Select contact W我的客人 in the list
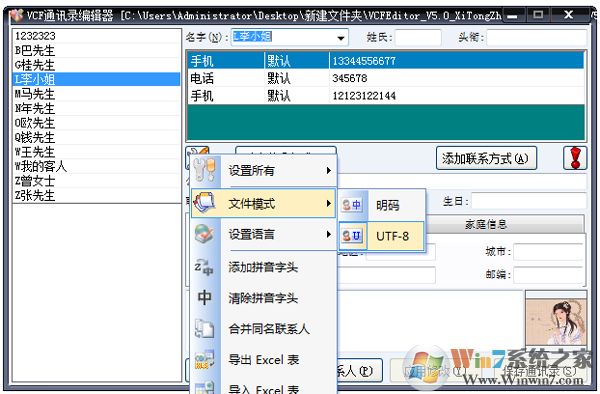This screenshot has width=600, height=394. point(96,167)
